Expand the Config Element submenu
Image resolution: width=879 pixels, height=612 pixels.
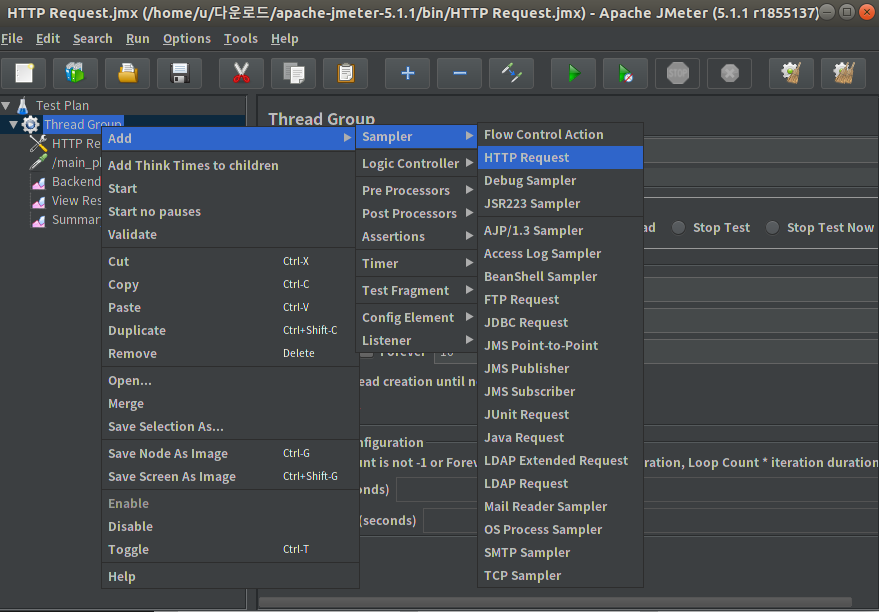tap(417, 317)
